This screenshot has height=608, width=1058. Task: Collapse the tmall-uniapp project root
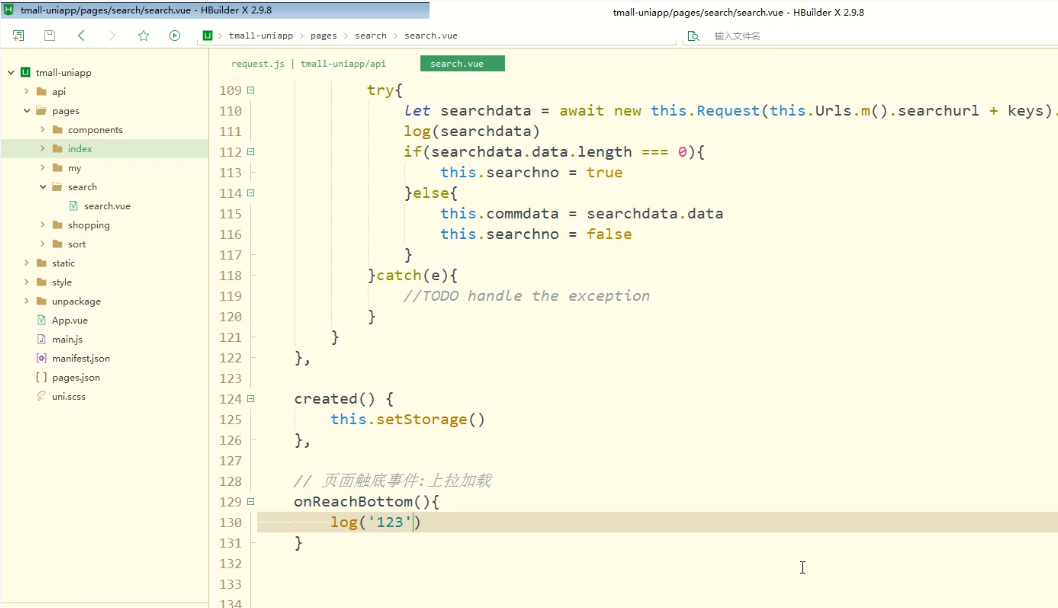[x=11, y=72]
